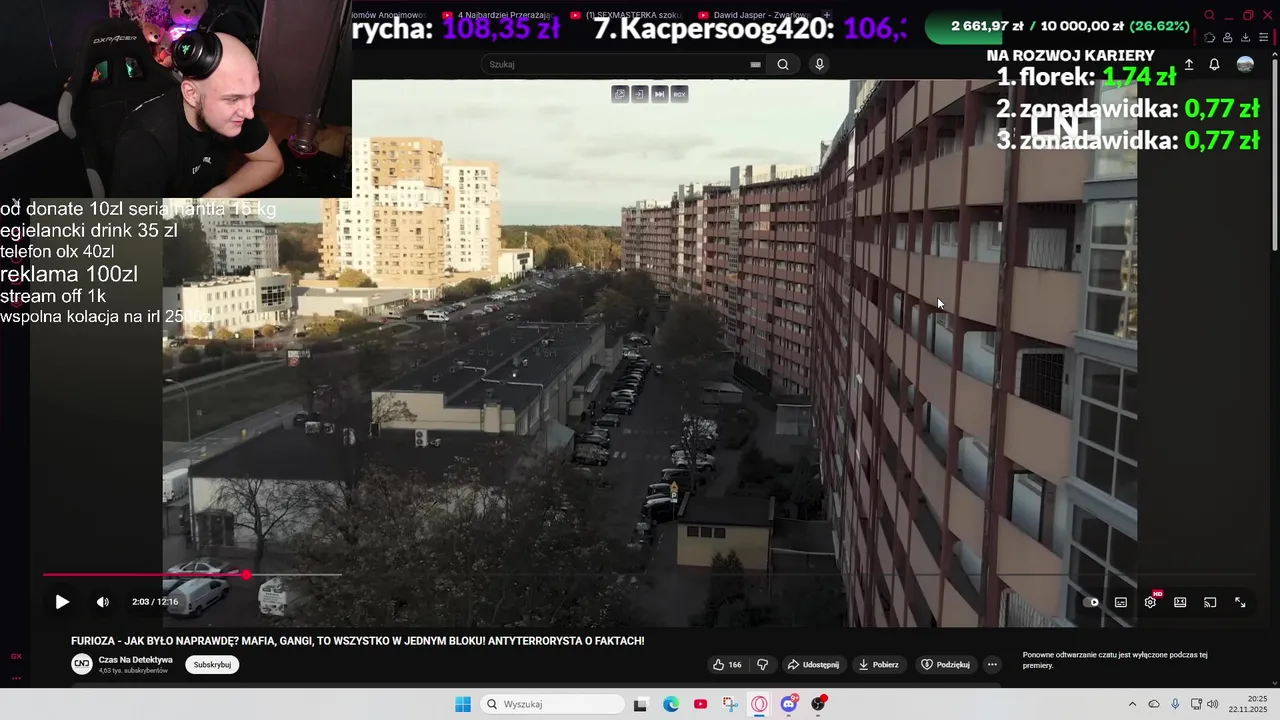The height and width of the screenshot is (720, 1280).
Task: Open the browser easy setup menu icon
Action: (x=1263, y=38)
